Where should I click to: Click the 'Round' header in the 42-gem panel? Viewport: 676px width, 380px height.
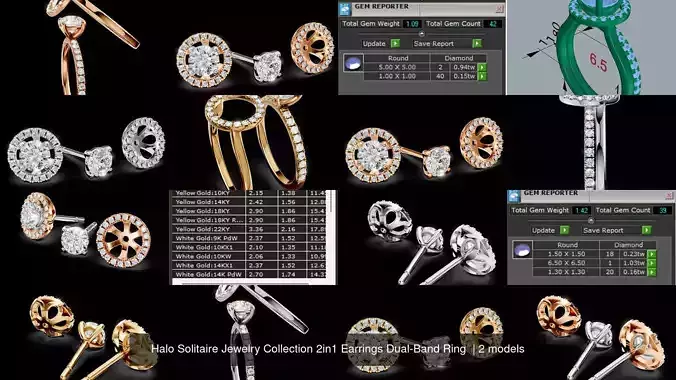tap(398, 58)
